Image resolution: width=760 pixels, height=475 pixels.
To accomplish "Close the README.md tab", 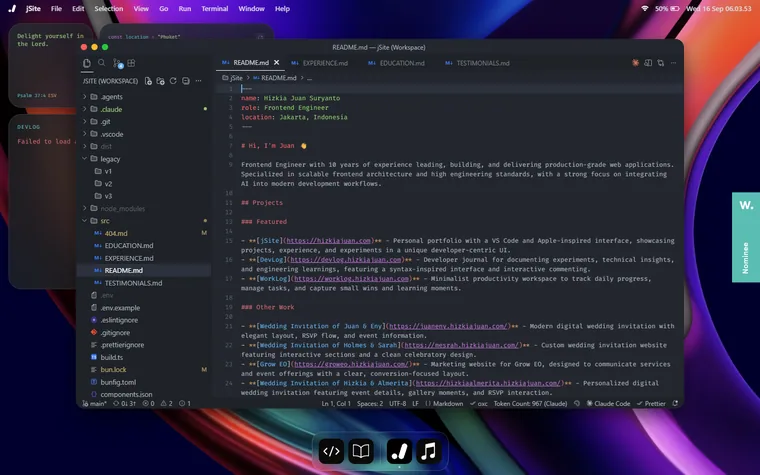I will pyautogui.click(x=276, y=63).
